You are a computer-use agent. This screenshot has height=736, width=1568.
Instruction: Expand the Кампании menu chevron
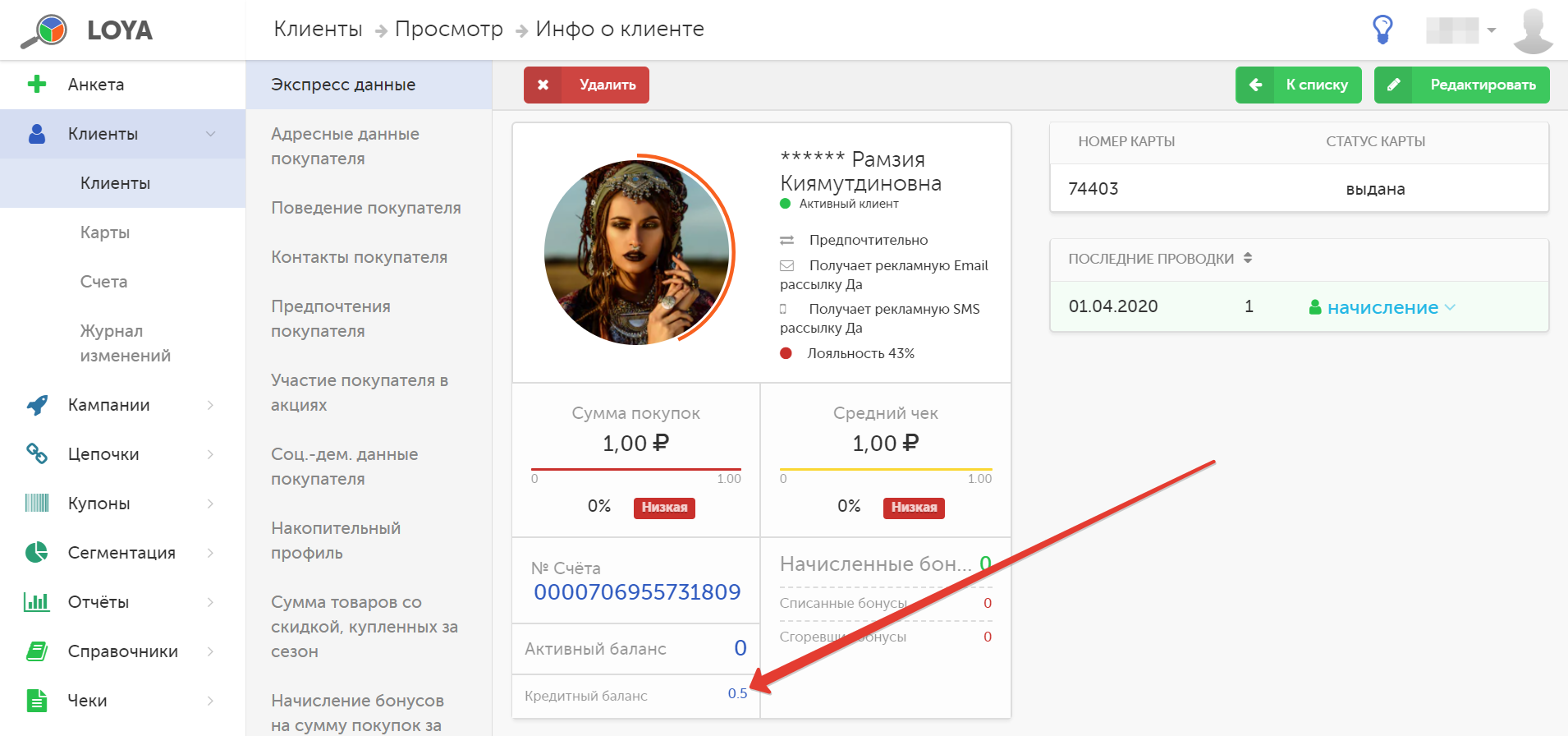tap(211, 405)
